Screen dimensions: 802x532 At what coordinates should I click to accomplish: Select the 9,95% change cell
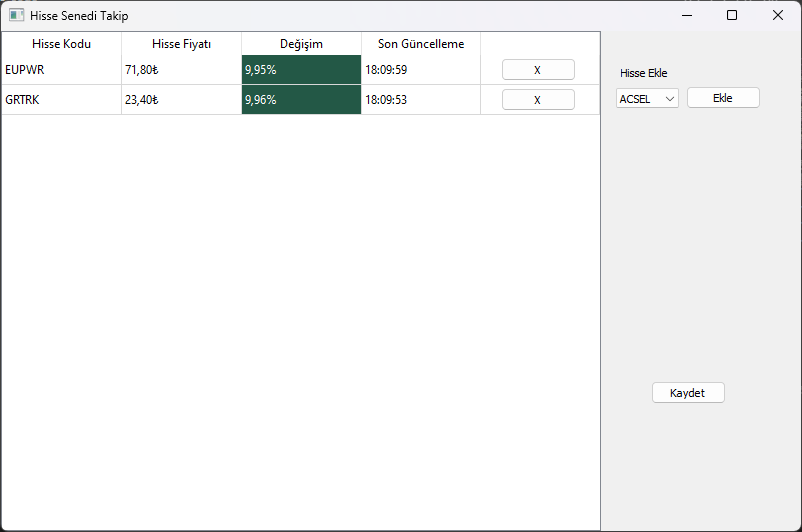(301, 70)
